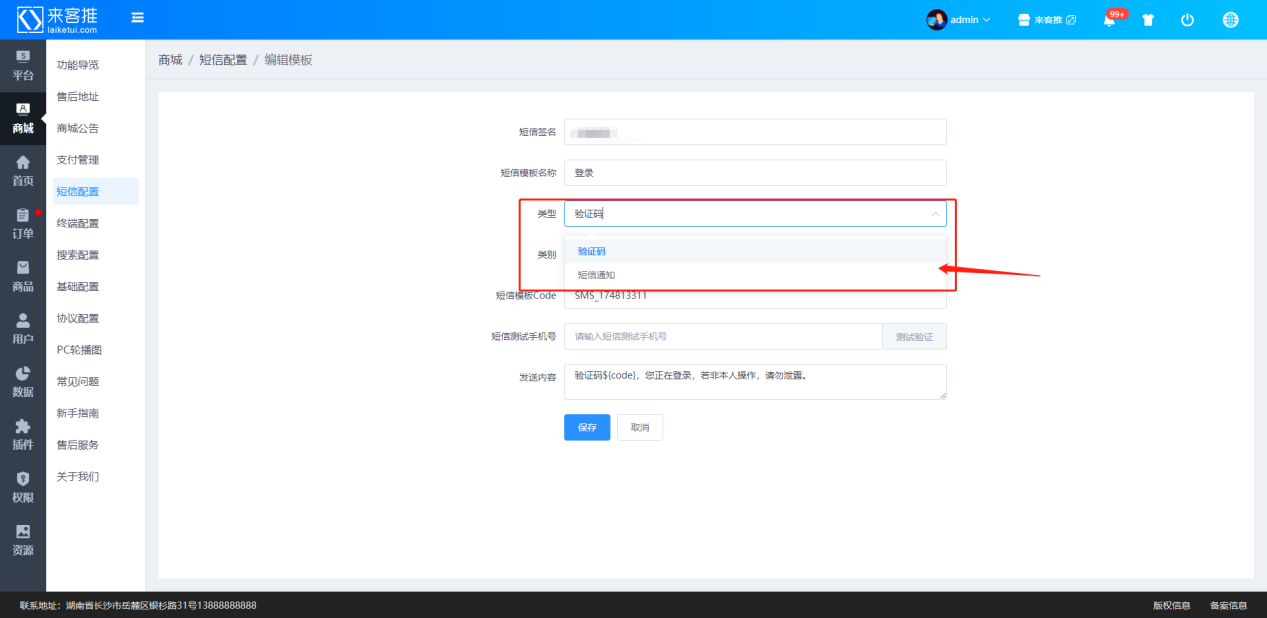This screenshot has height=618, width=1267.
Task: Open the admin avatar picture
Action: (x=936, y=20)
